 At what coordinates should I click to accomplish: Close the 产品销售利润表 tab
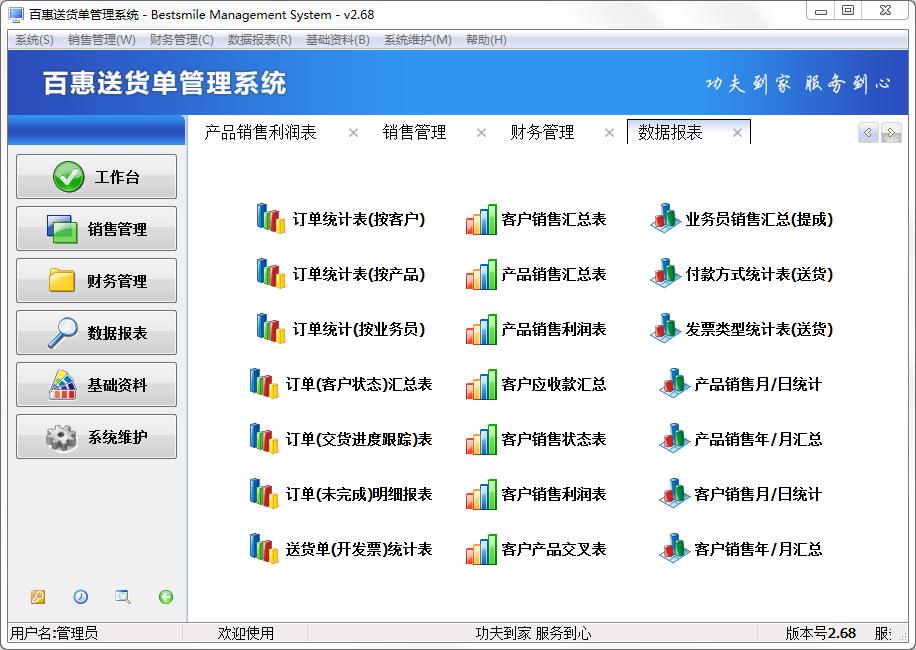353,133
